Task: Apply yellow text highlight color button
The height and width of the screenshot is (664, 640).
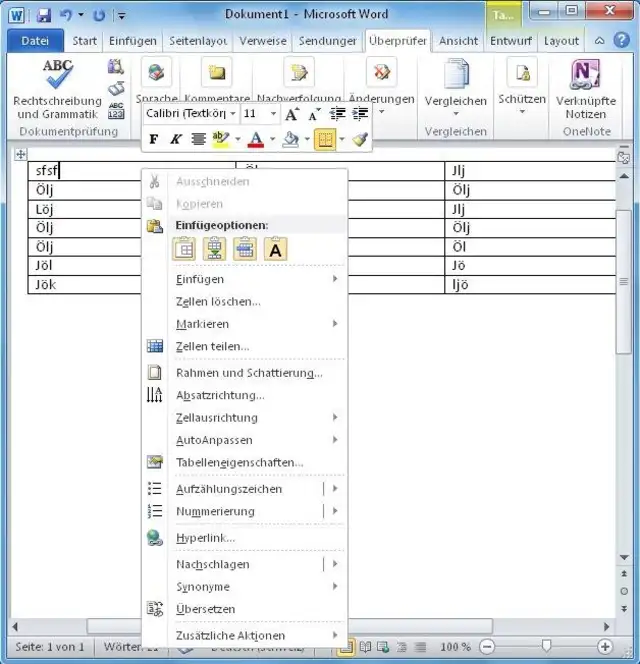Action: point(220,139)
